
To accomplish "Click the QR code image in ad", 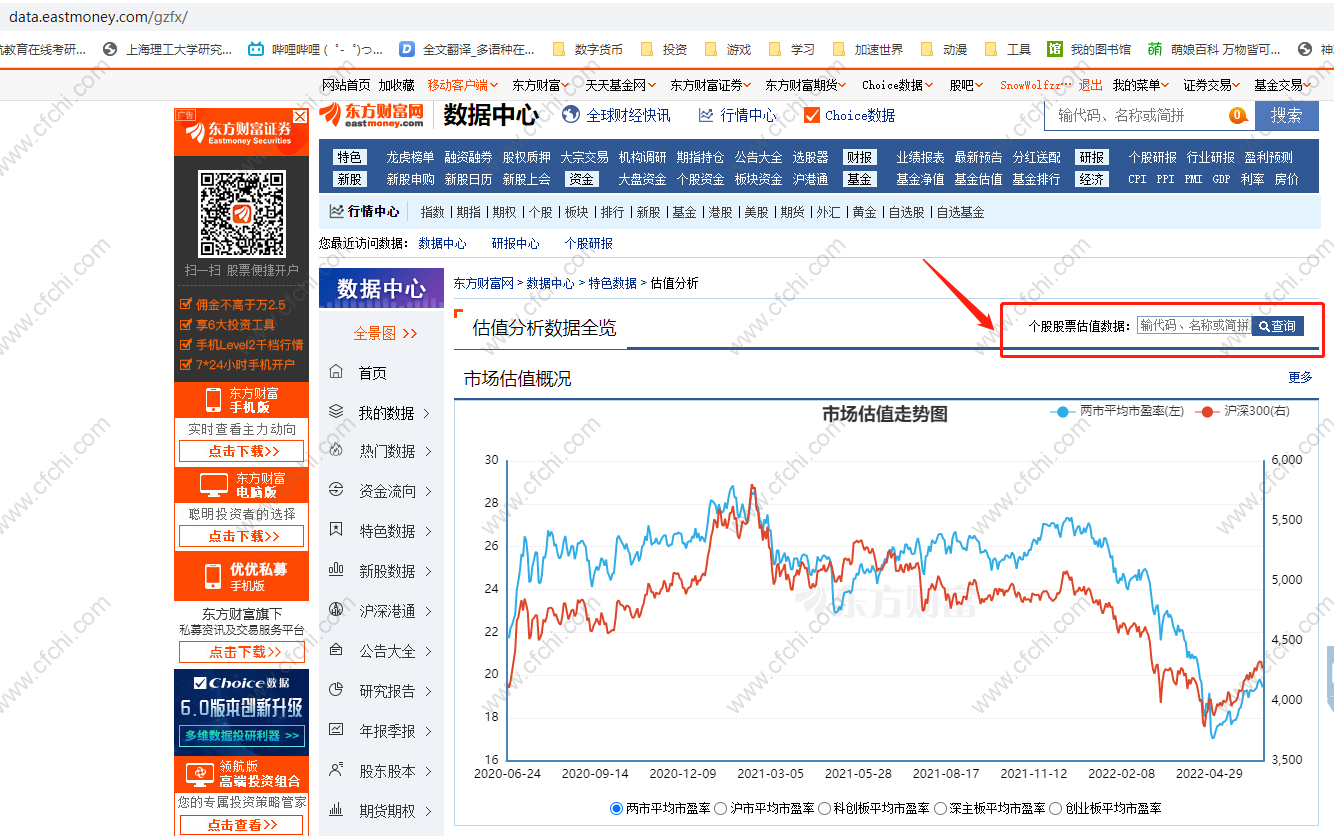I will [241, 214].
